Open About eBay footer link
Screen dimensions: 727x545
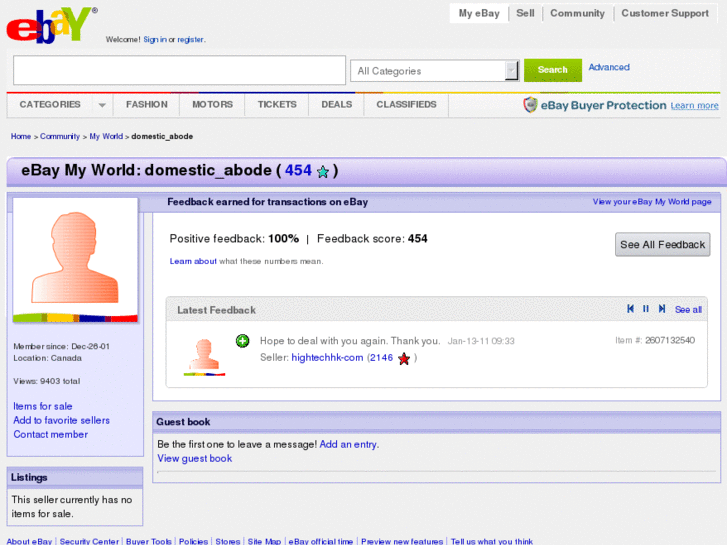29,541
